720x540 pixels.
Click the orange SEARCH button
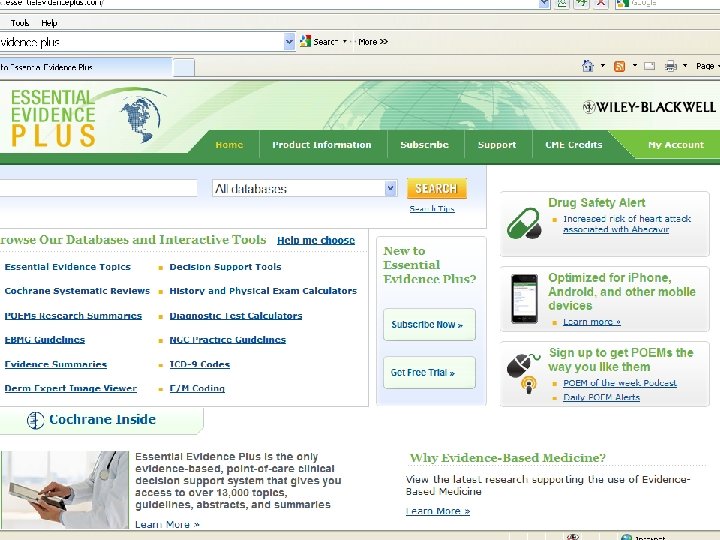pos(437,188)
